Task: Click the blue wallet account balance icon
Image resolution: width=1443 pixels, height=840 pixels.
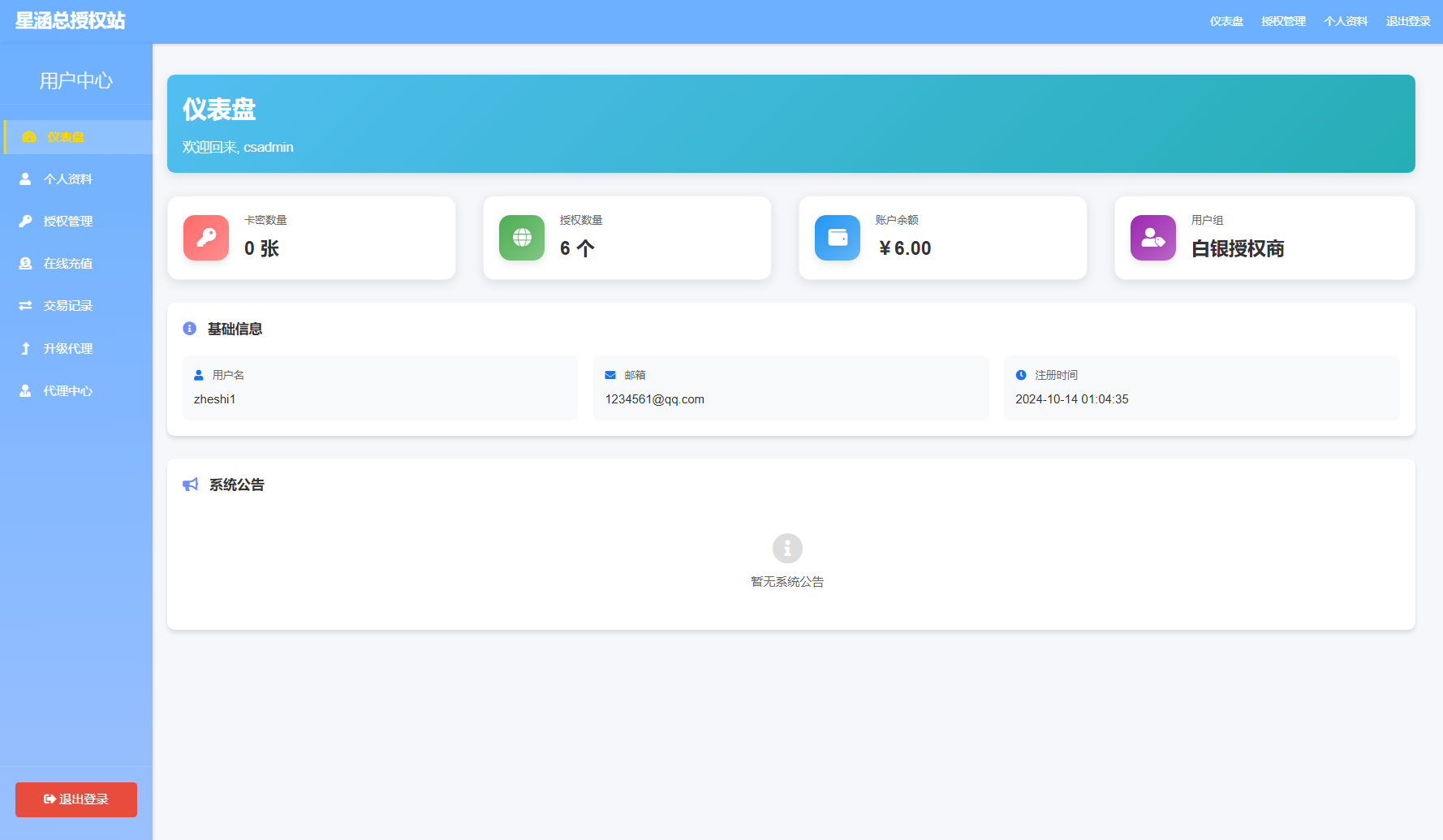Action: (x=838, y=238)
